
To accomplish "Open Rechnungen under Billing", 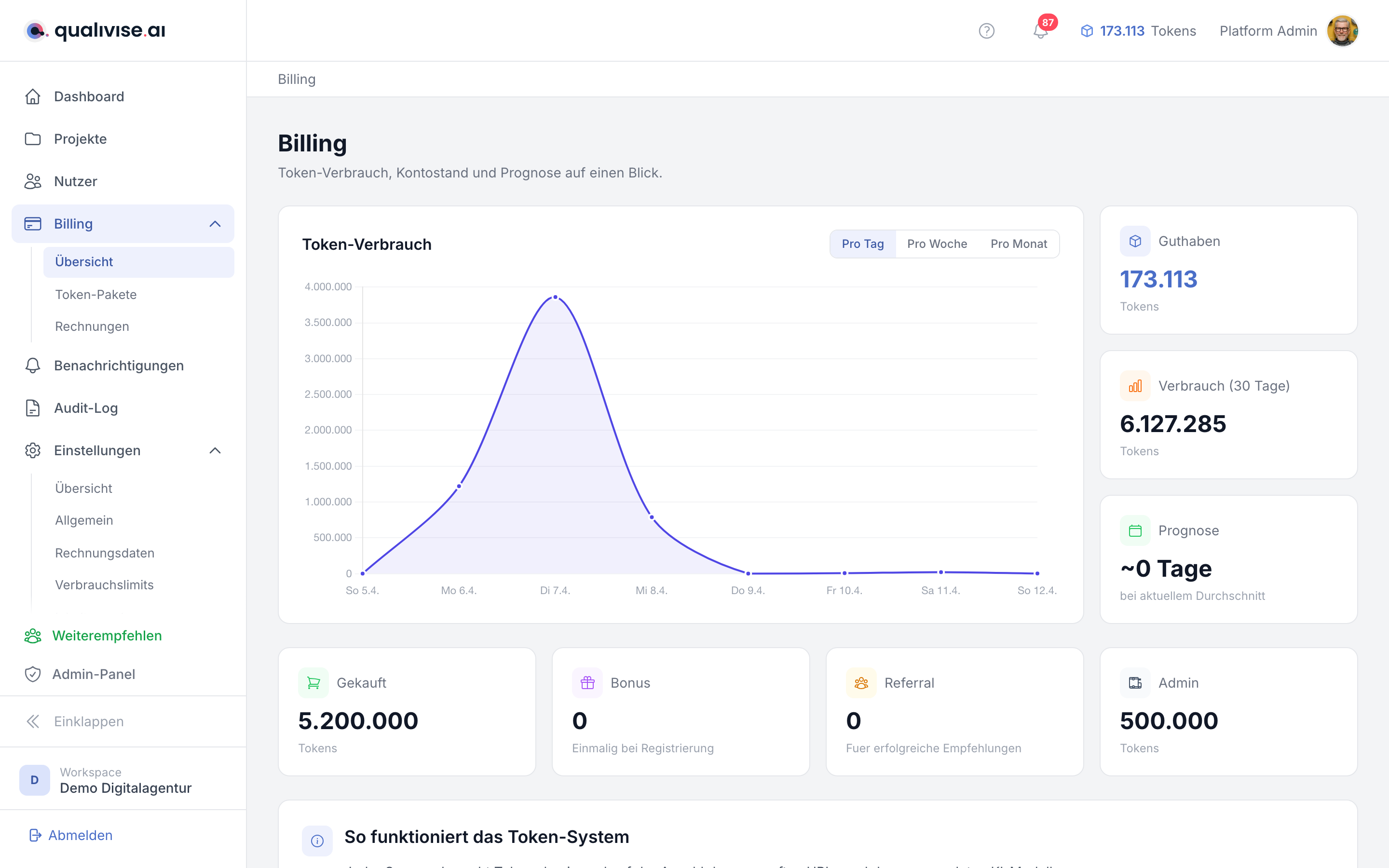I will [x=138, y=326].
